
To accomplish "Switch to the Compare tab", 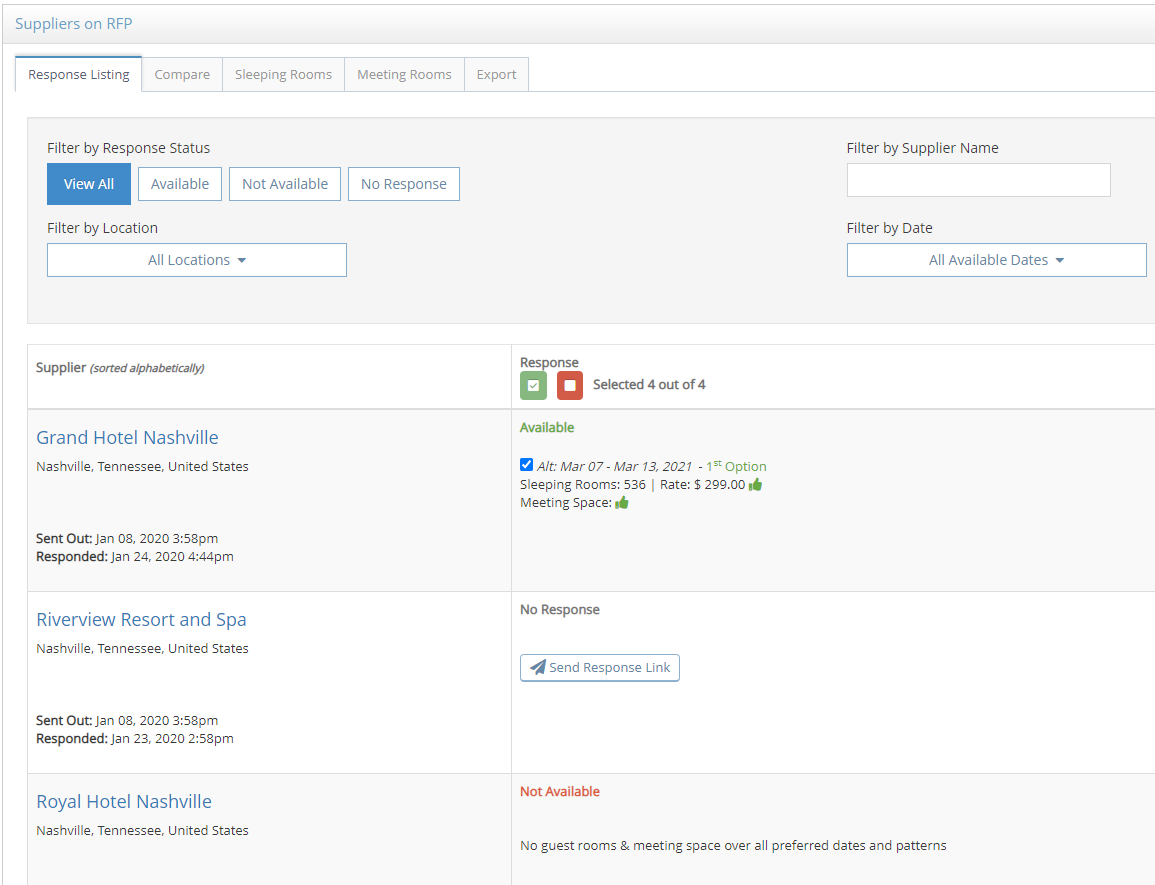I will (x=182, y=75).
